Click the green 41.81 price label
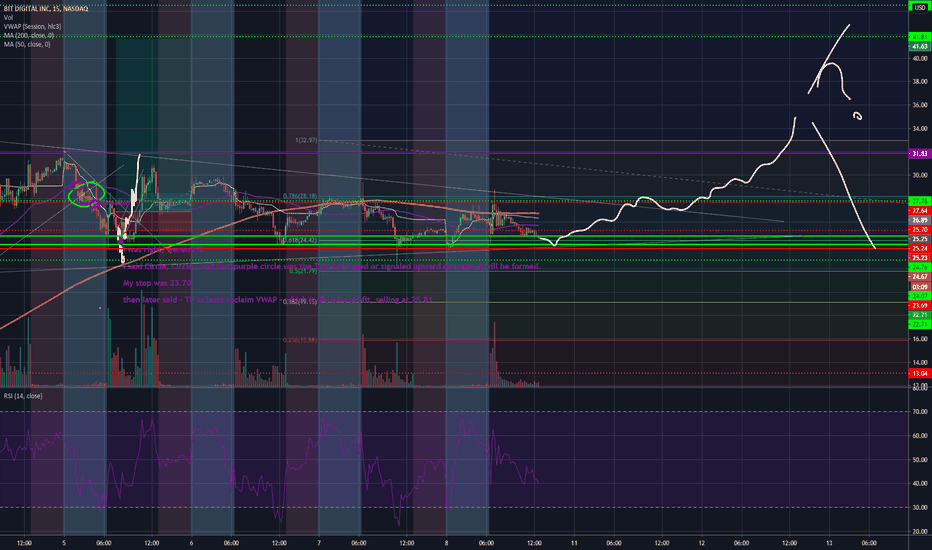 920,37
